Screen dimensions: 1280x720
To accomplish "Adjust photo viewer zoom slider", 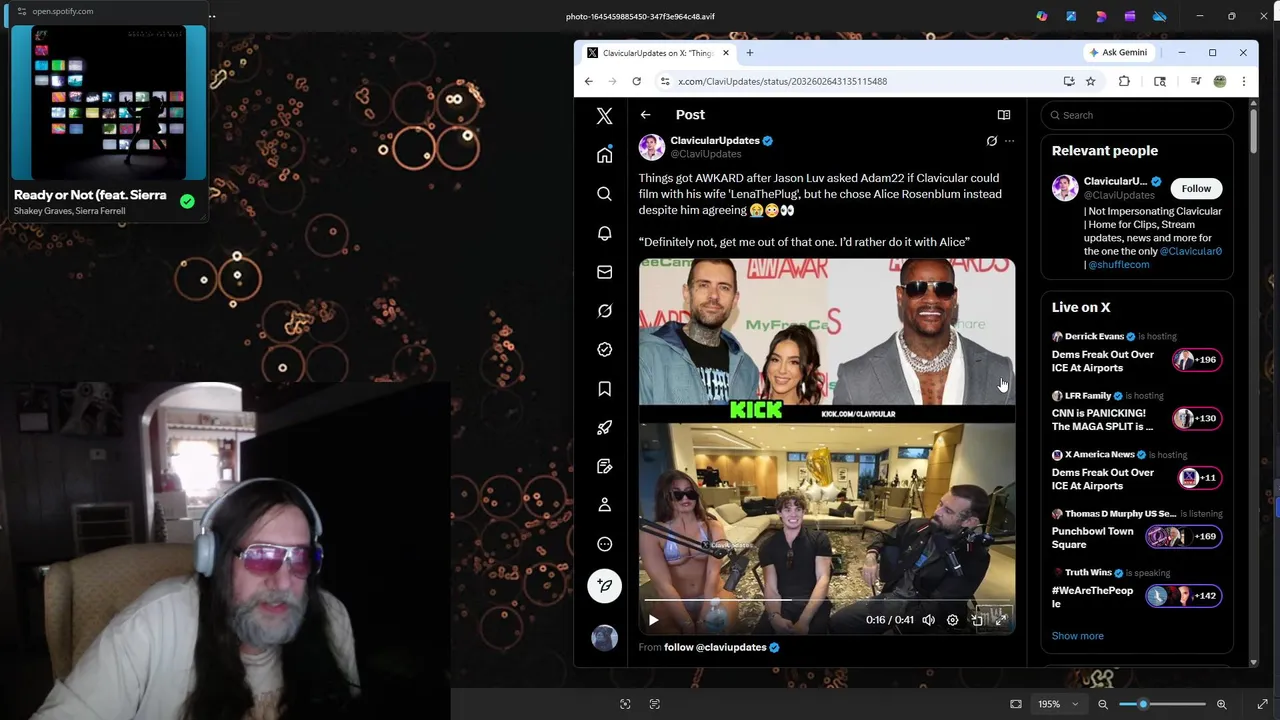I will tap(1162, 704).
